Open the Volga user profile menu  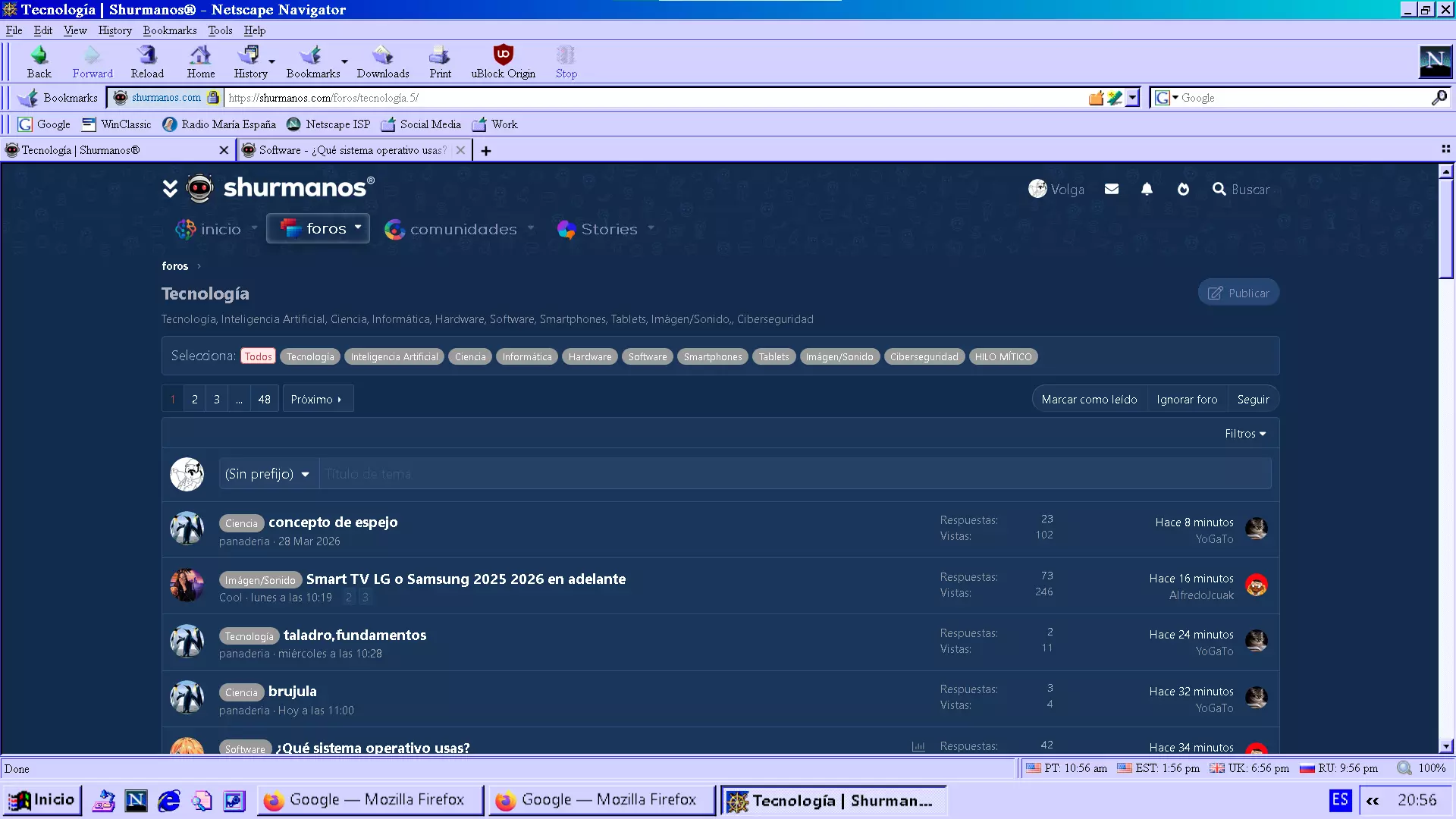pos(1056,189)
